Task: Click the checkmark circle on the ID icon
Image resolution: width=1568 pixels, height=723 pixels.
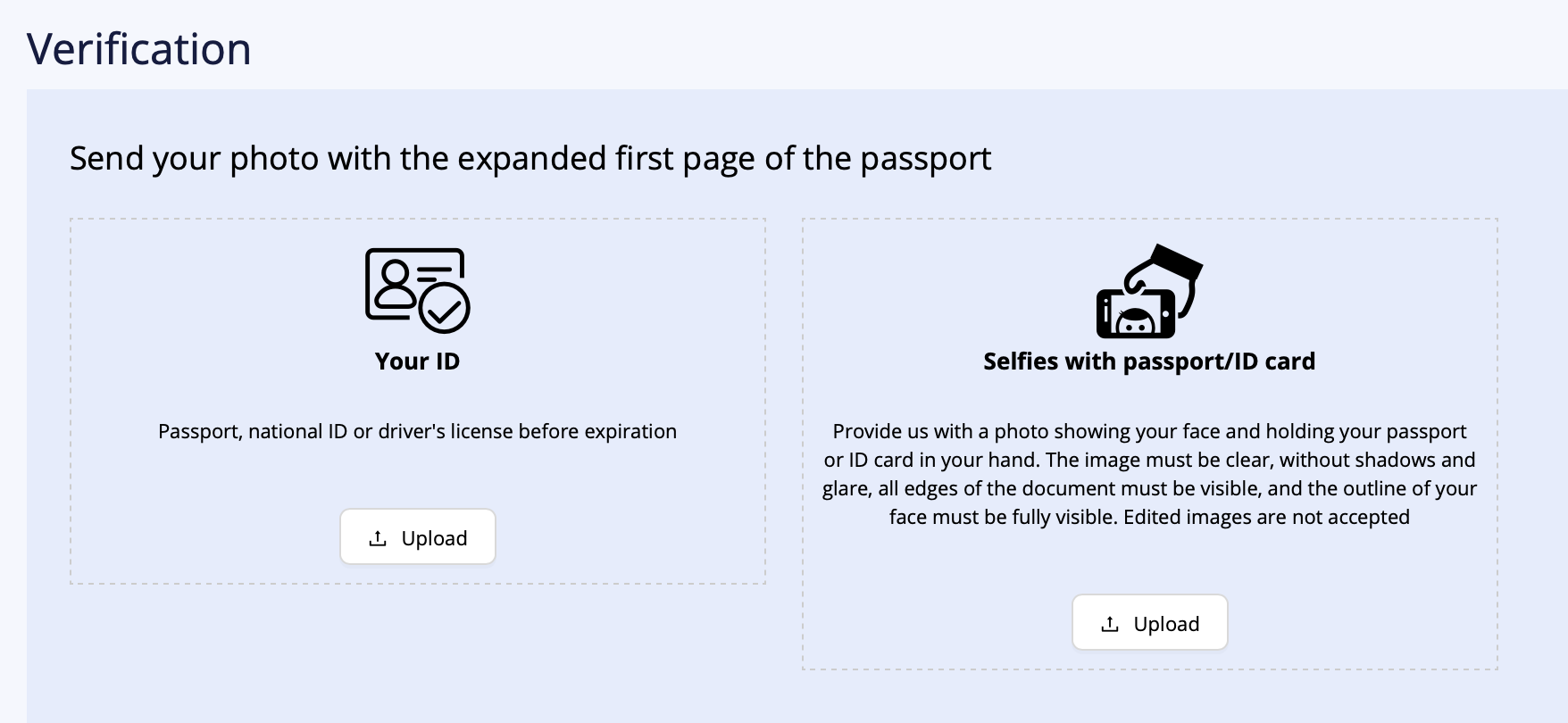Action: tap(444, 308)
